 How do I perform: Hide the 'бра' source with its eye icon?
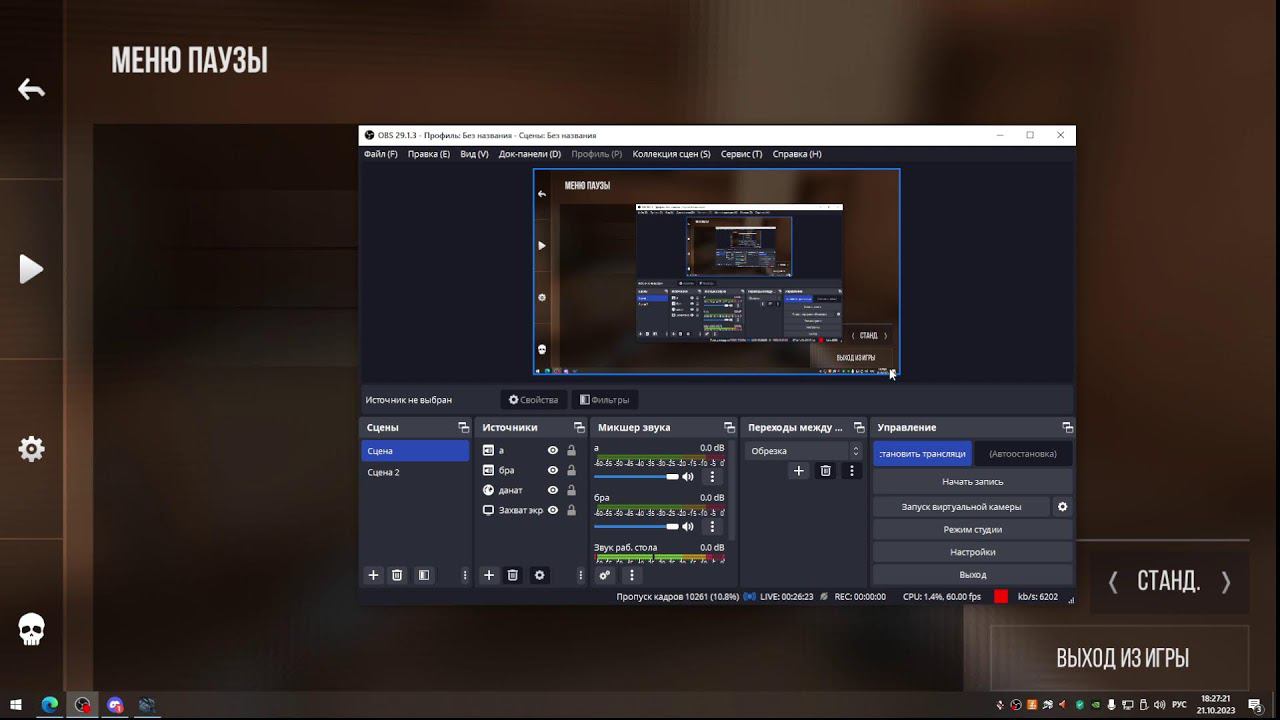(552, 470)
